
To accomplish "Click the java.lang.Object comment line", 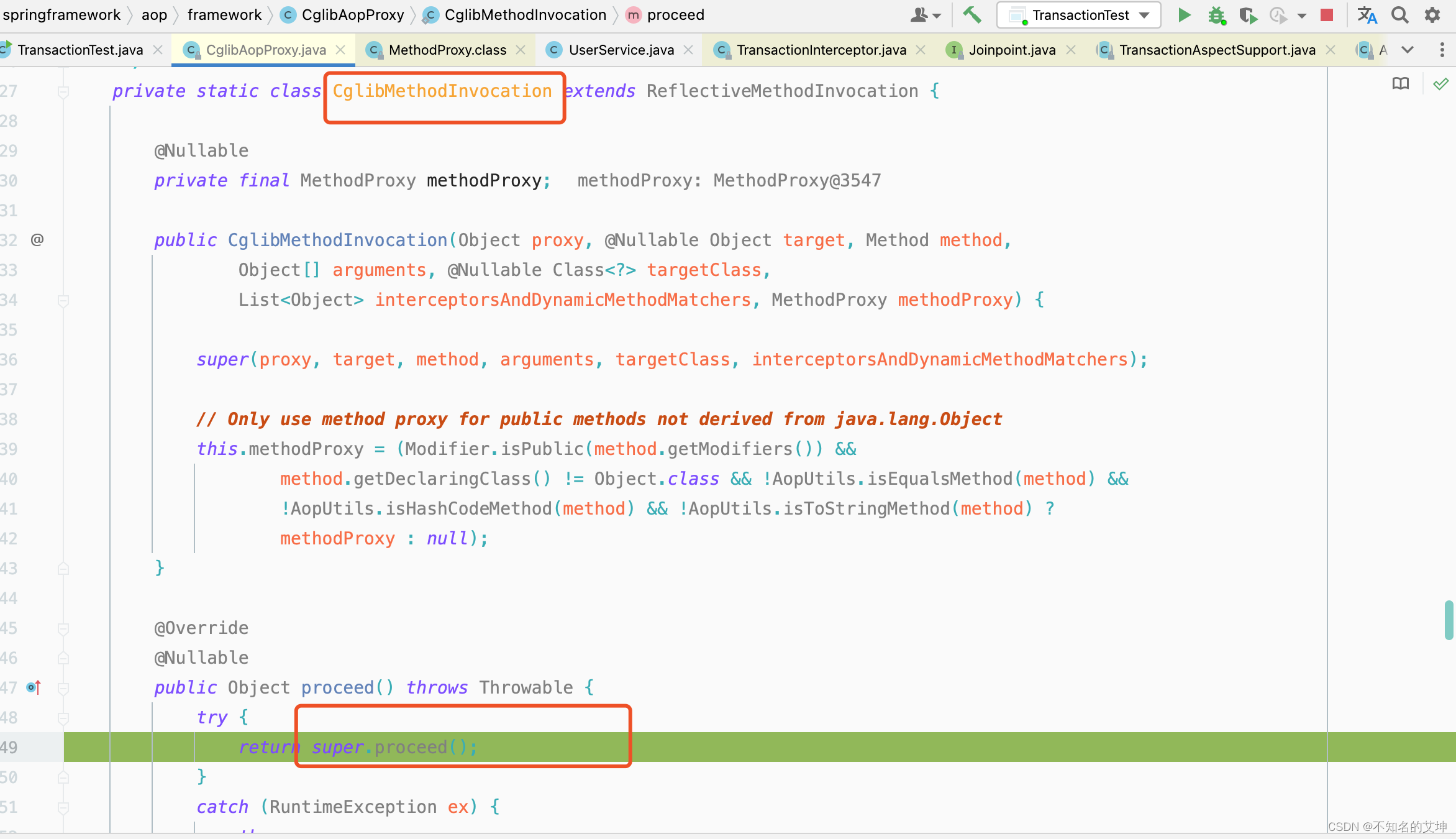I will (599, 419).
